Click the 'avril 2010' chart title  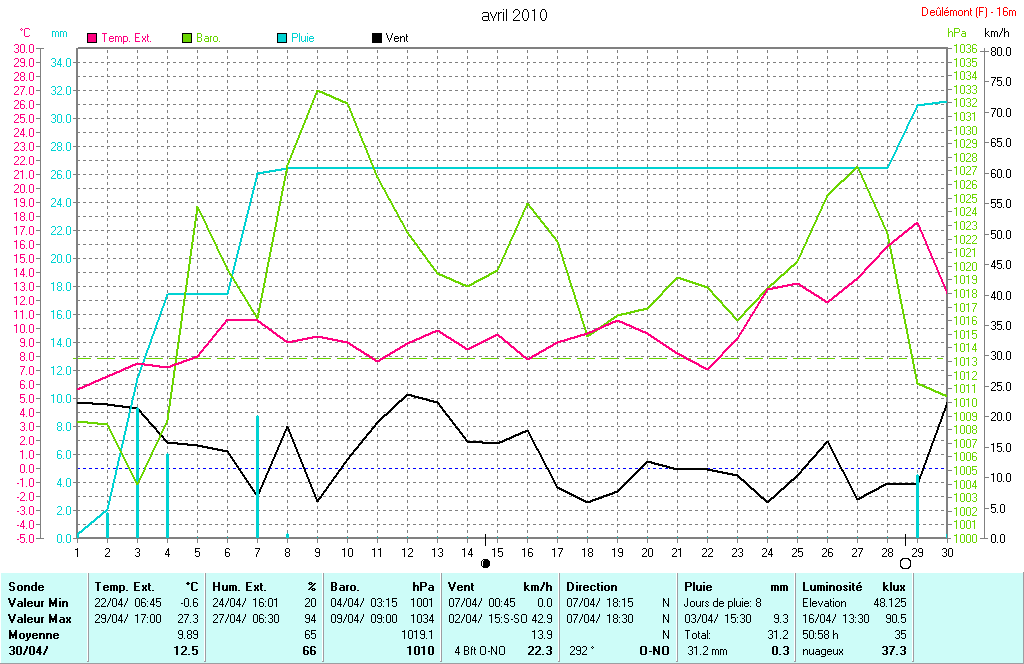click(514, 15)
